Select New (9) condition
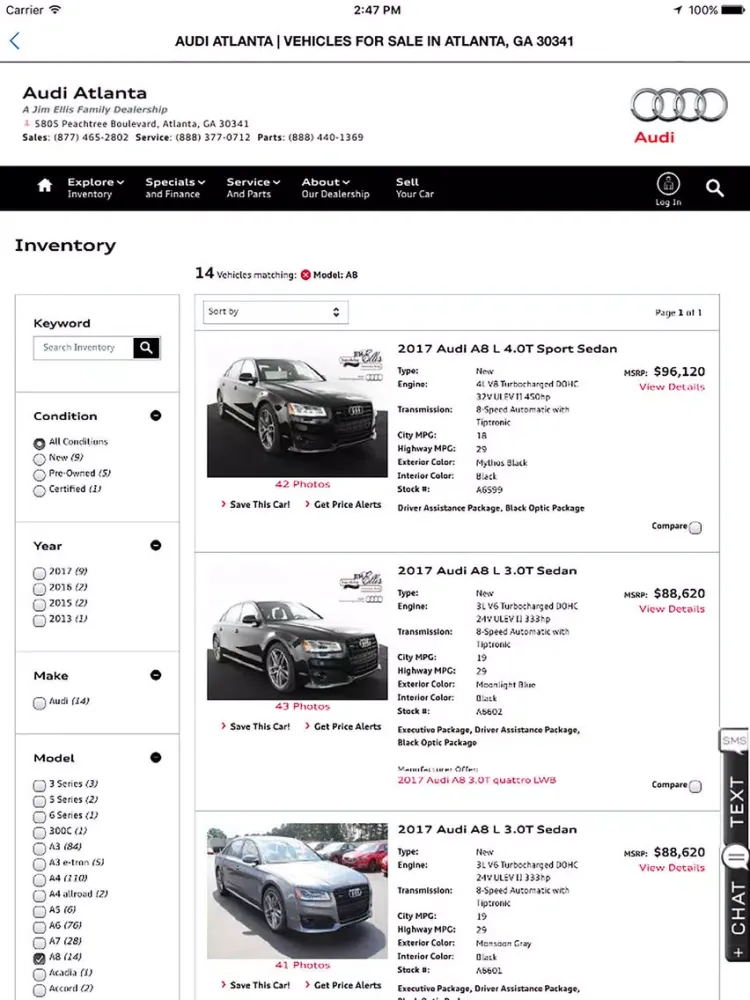Viewport: 750px width, 1000px height. pos(39,459)
